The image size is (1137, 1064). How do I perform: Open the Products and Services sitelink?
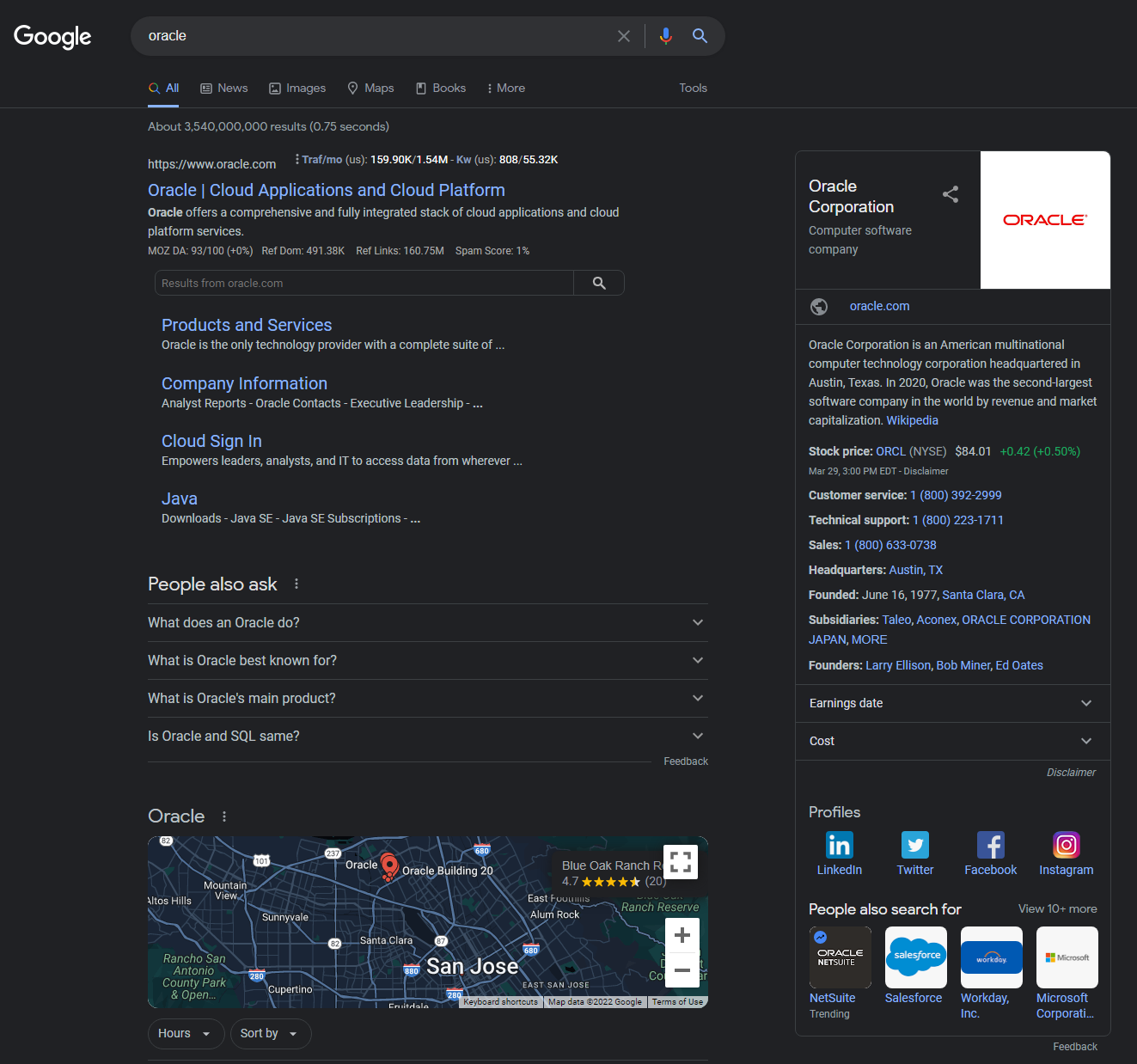click(x=247, y=325)
